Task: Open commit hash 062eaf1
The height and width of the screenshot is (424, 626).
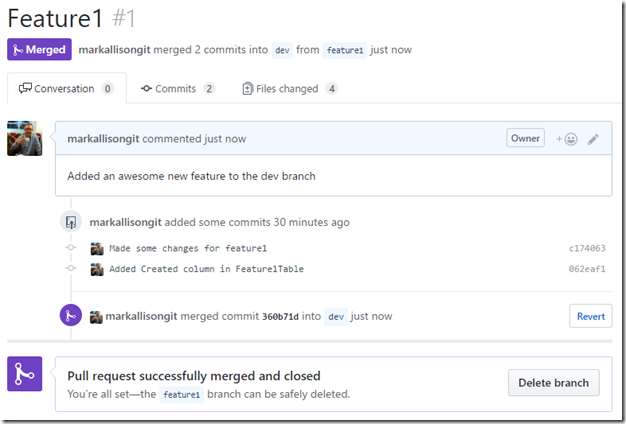Action: (587, 269)
